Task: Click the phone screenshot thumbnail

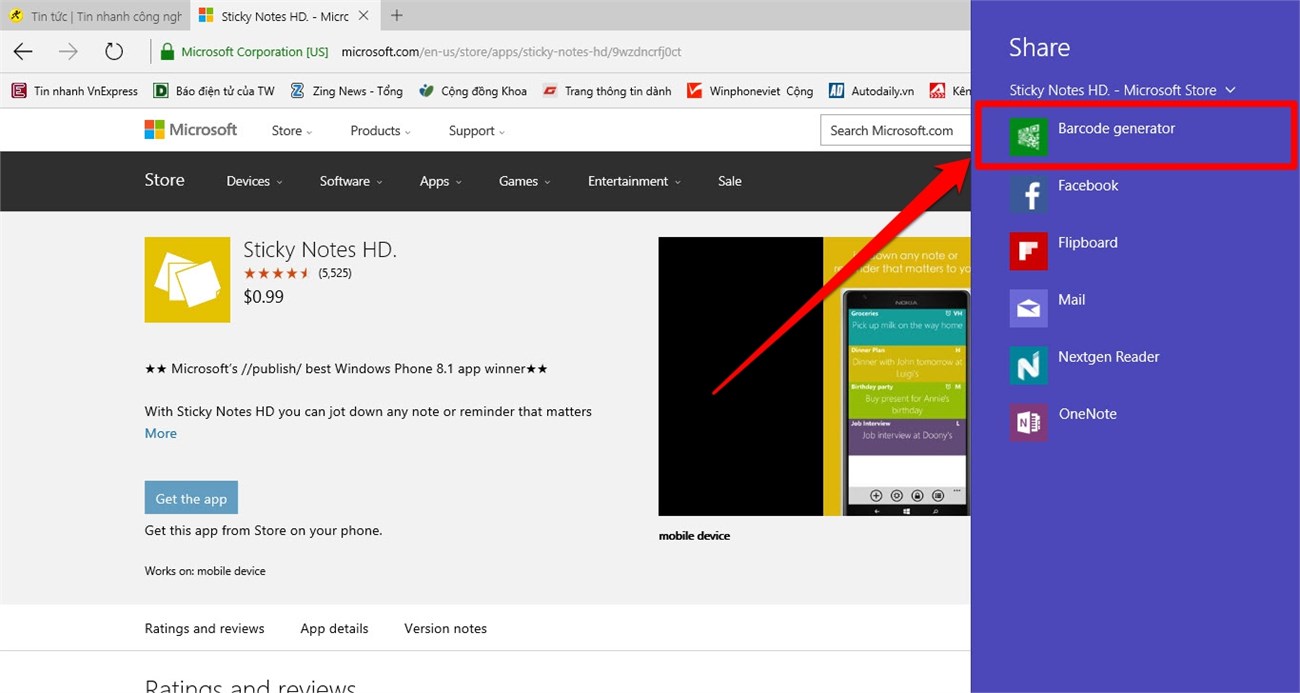Action: 814,376
